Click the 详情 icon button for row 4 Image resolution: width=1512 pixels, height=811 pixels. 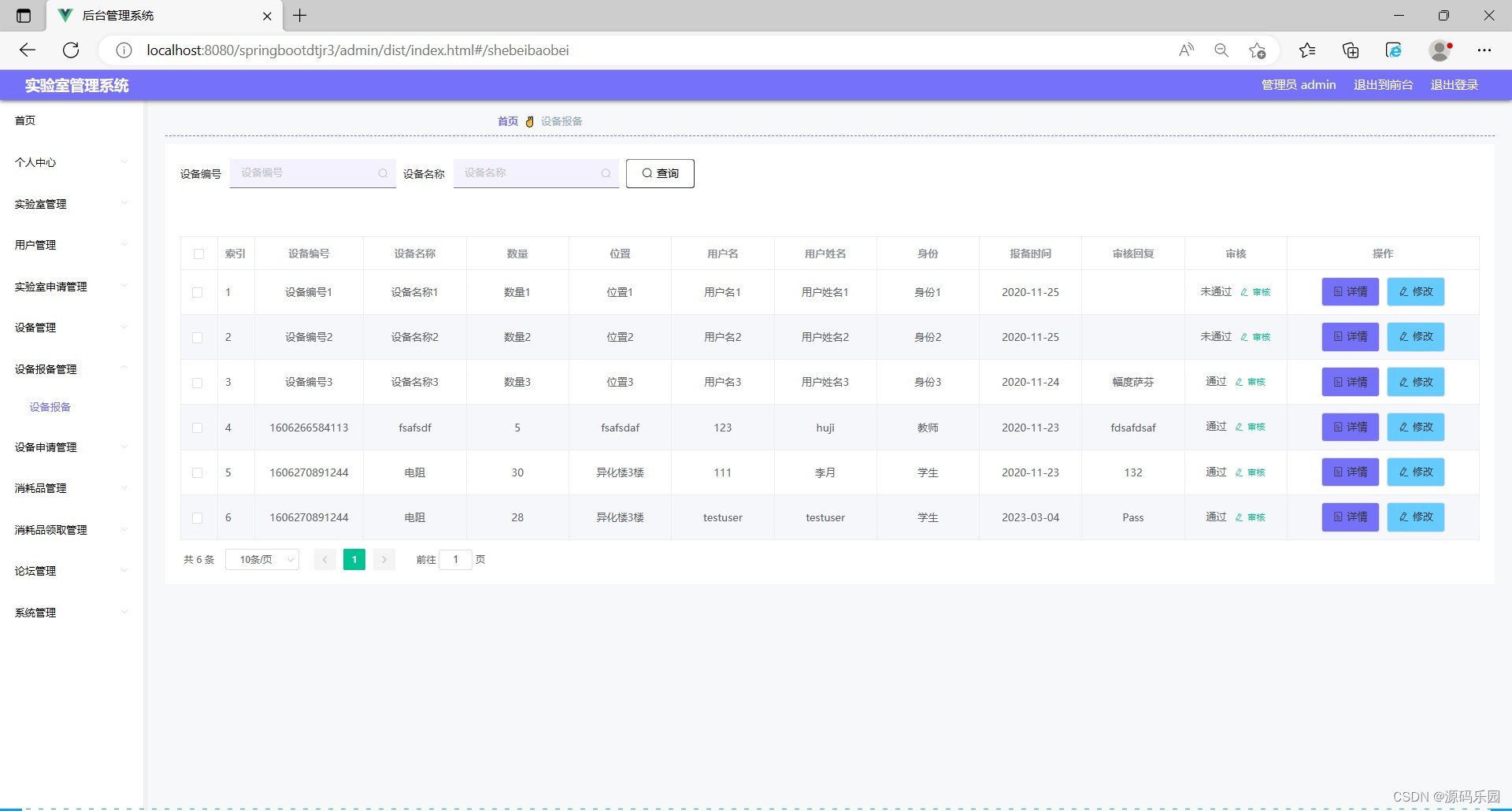[1338, 428]
